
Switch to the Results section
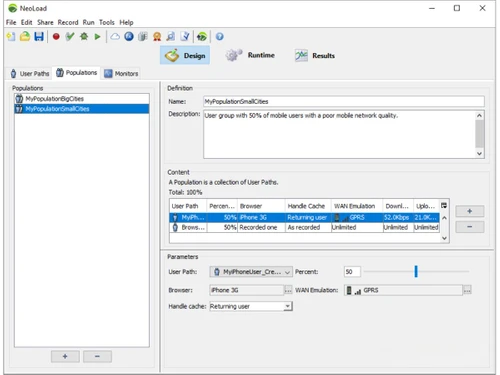pyautogui.click(x=315, y=56)
